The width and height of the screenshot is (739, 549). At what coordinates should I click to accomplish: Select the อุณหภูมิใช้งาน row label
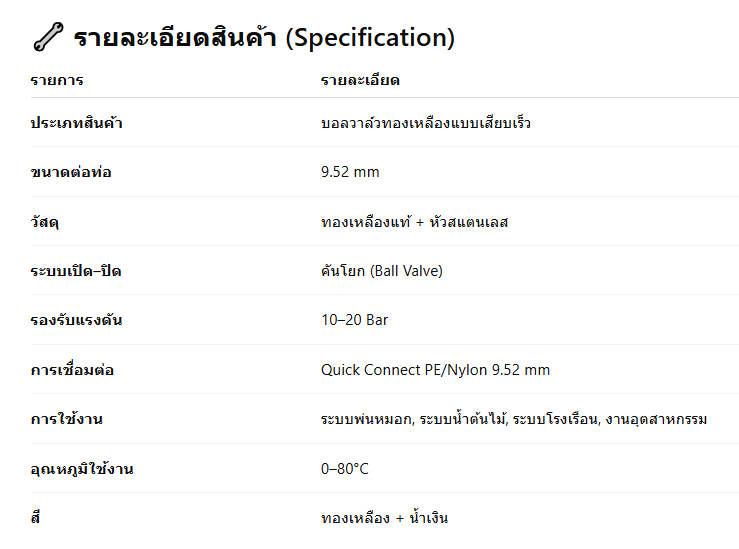tap(82, 468)
